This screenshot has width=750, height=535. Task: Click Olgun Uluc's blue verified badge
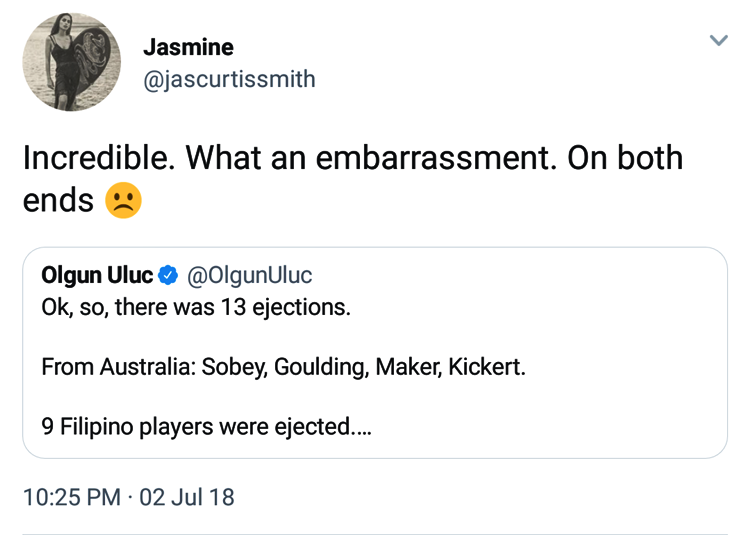(169, 275)
